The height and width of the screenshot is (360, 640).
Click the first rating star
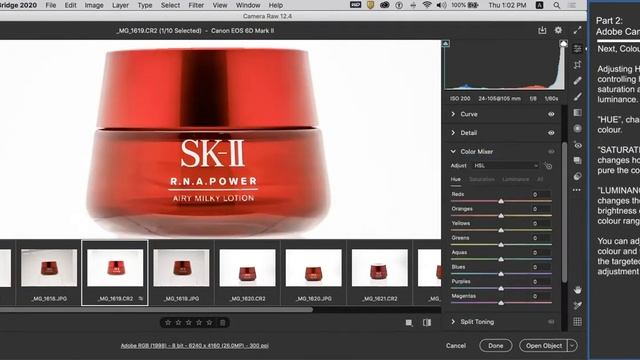pos(168,323)
